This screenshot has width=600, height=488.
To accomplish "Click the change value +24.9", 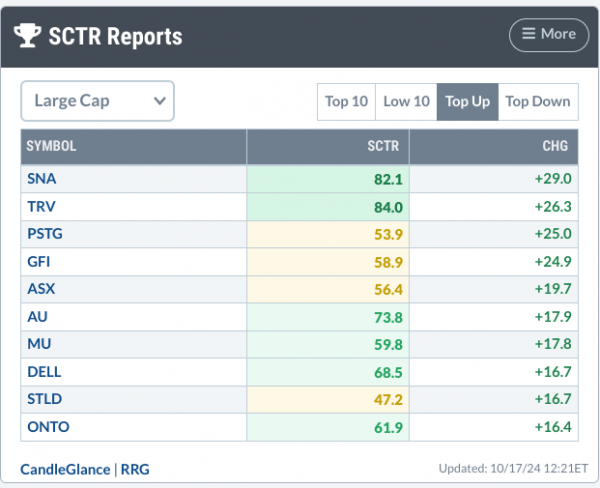I will click(553, 262).
